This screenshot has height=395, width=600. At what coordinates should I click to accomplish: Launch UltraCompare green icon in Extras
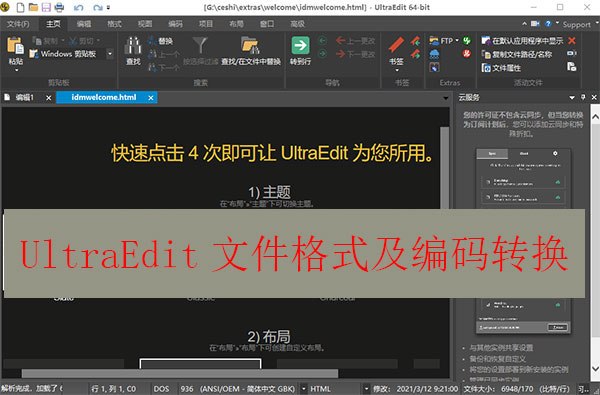point(467,41)
